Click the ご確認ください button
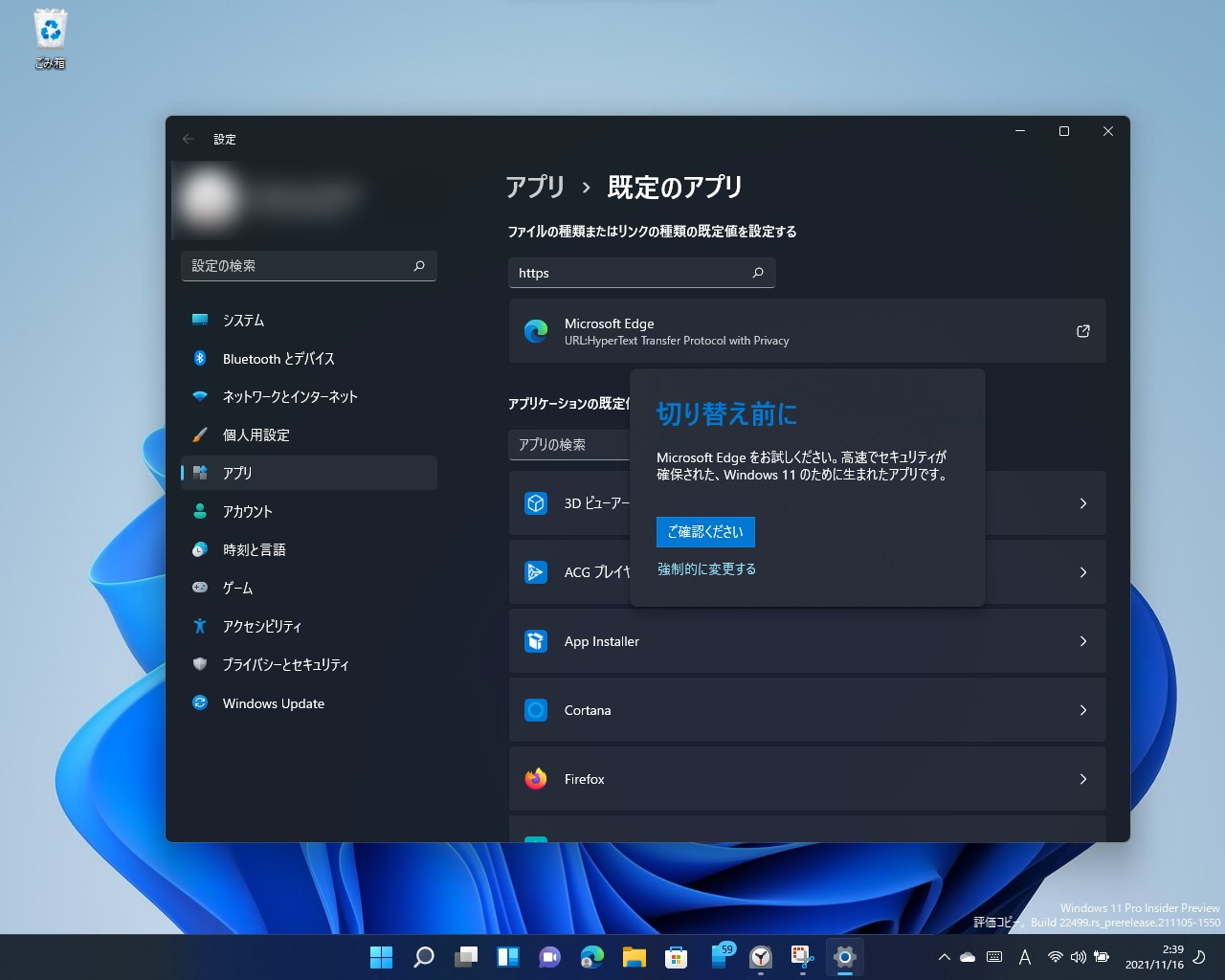The width and height of the screenshot is (1225, 980). coord(705,531)
